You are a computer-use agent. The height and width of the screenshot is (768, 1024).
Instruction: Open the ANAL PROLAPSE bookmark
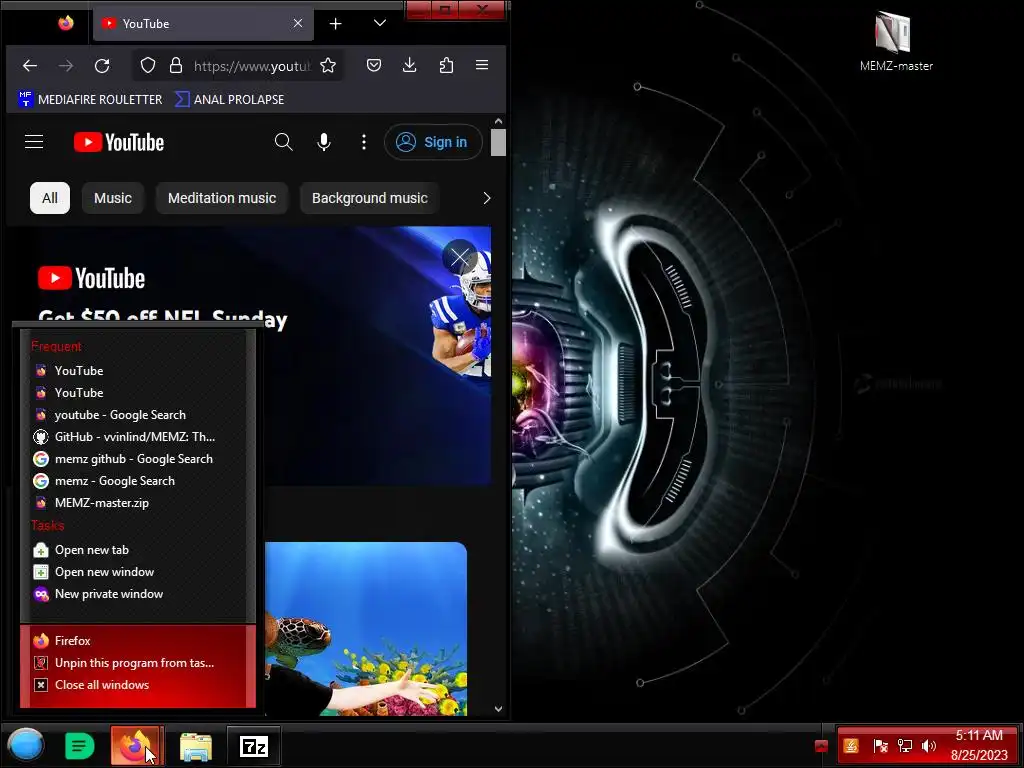coord(229,99)
